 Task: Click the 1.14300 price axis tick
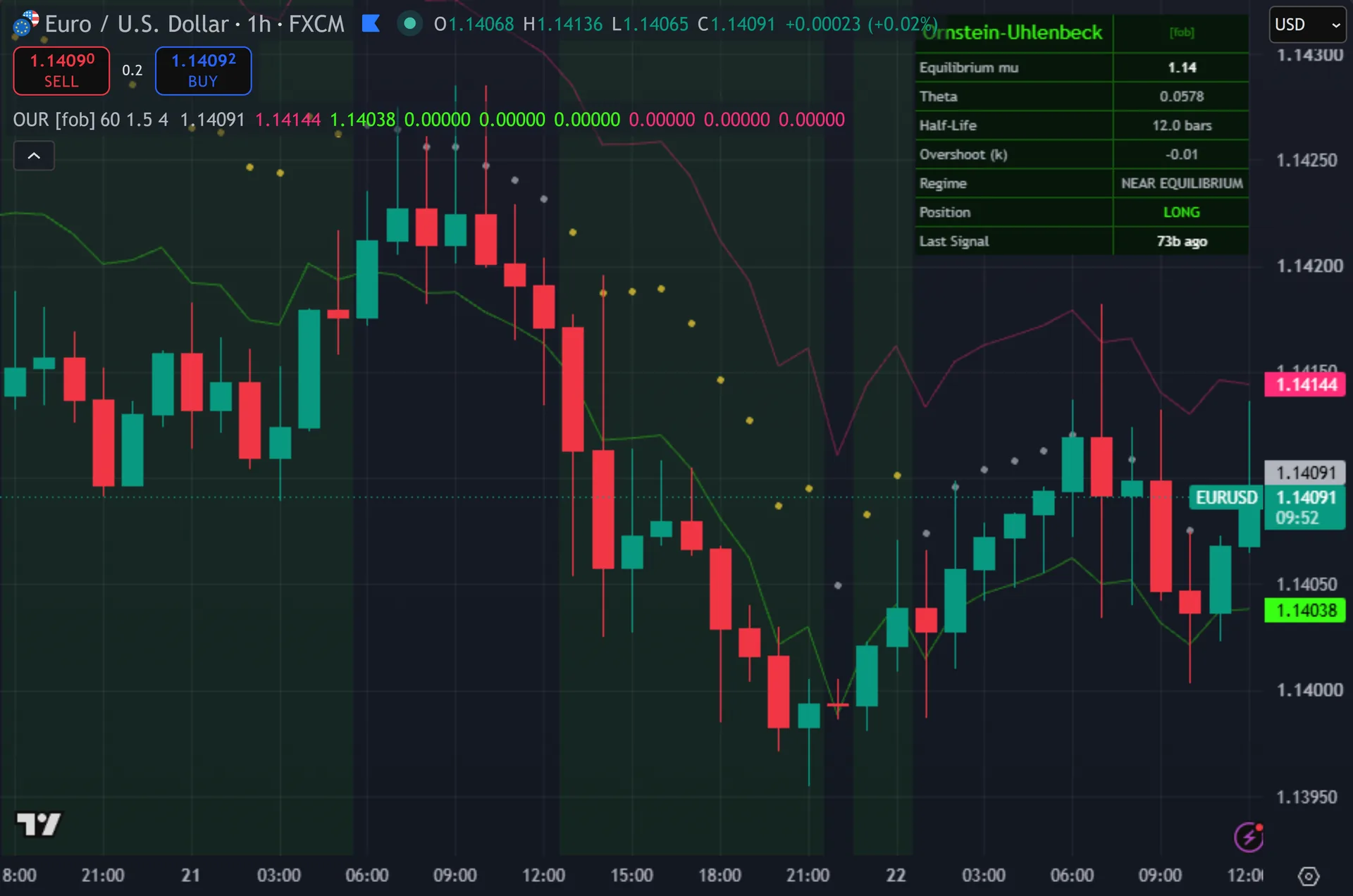1309,55
